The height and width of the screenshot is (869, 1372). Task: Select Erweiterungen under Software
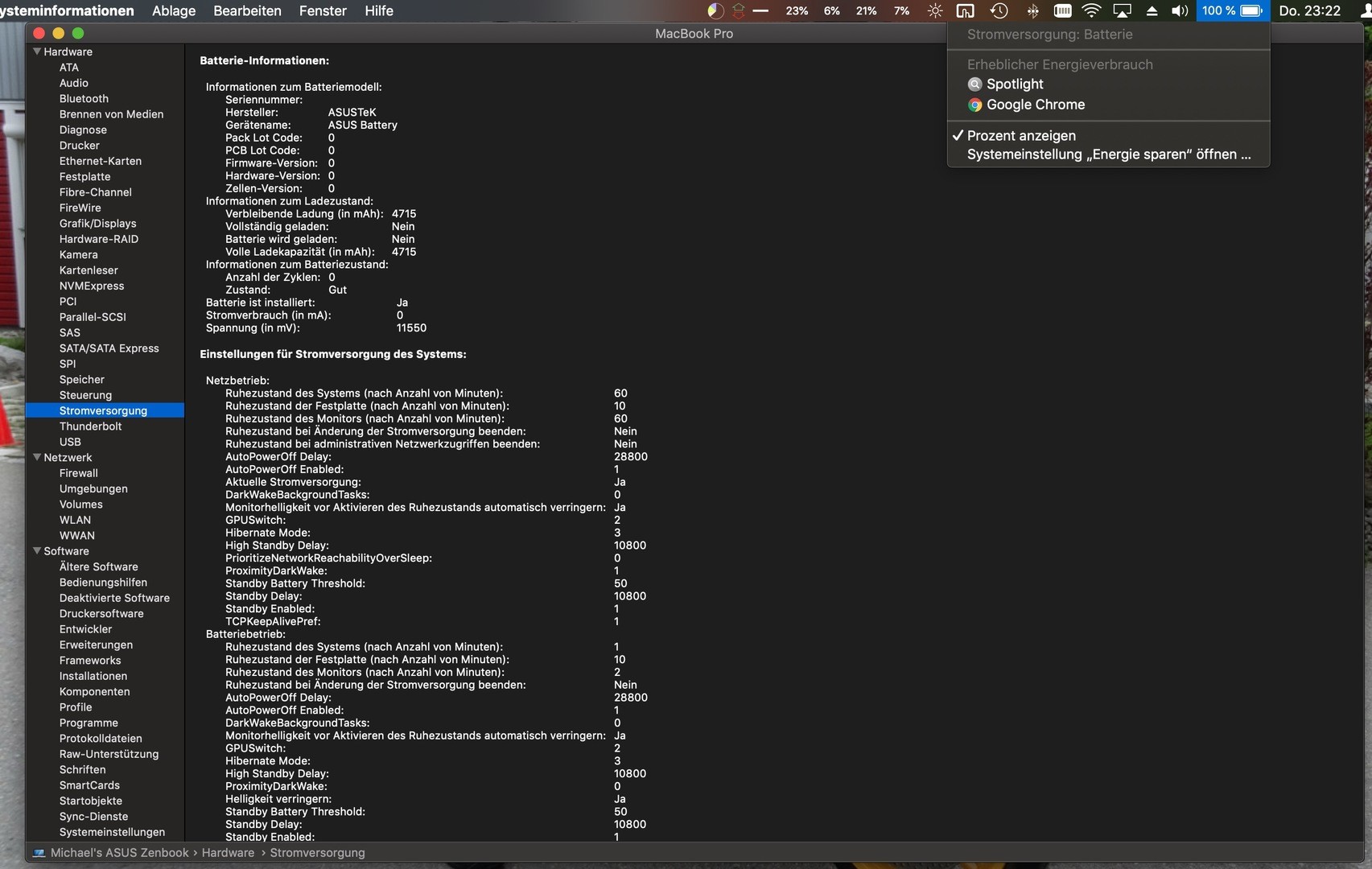click(x=96, y=645)
